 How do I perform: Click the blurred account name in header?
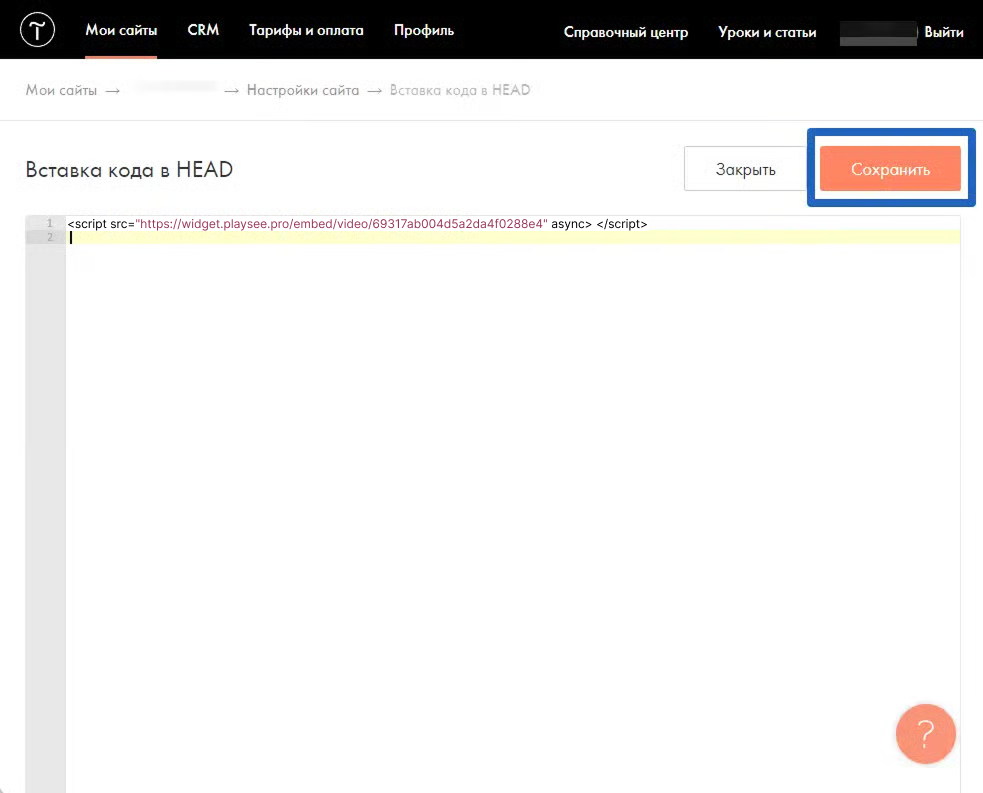[x=878, y=32]
